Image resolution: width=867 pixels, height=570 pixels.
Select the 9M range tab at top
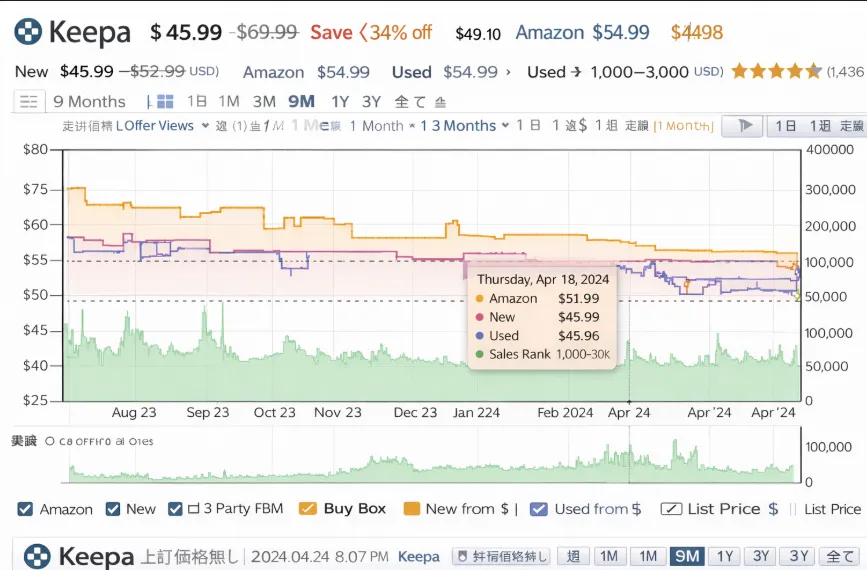pyautogui.click(x=301, y=101)
